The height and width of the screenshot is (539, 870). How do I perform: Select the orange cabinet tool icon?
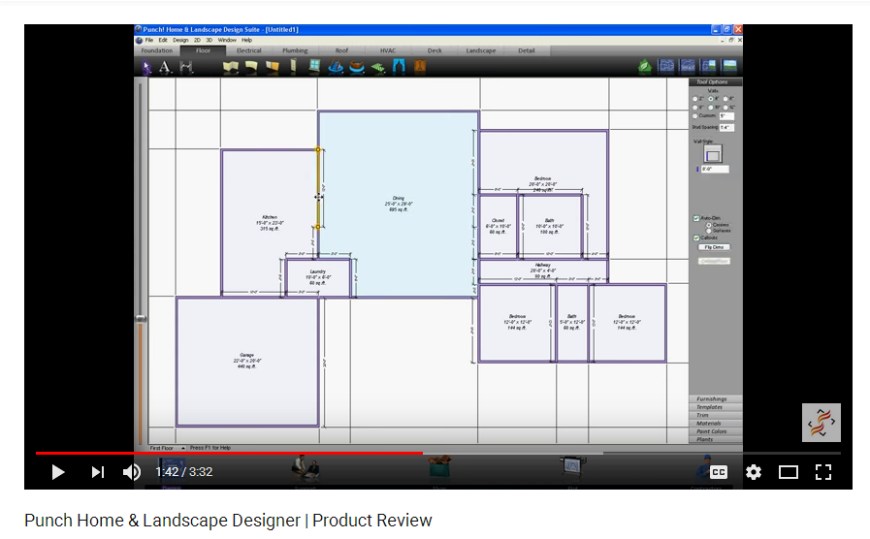click(x=420, y=67)
